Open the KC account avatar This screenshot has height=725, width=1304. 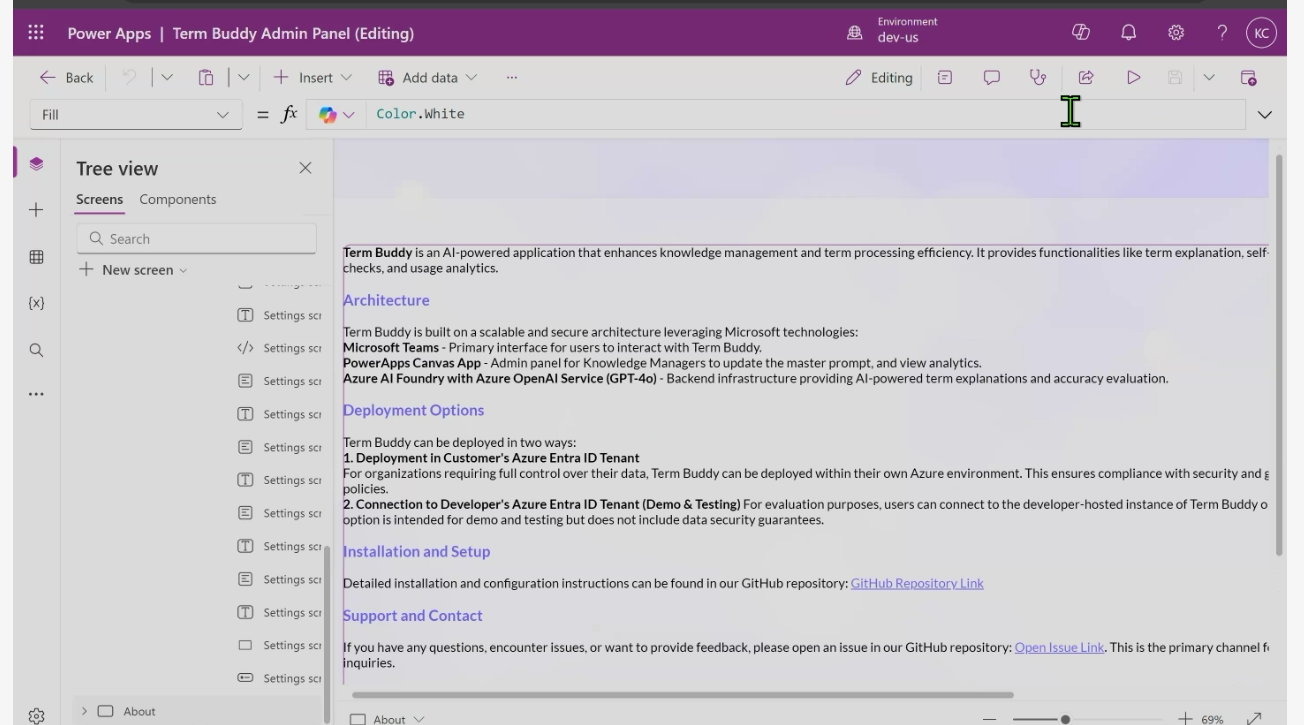click(x=1262, y=33)
